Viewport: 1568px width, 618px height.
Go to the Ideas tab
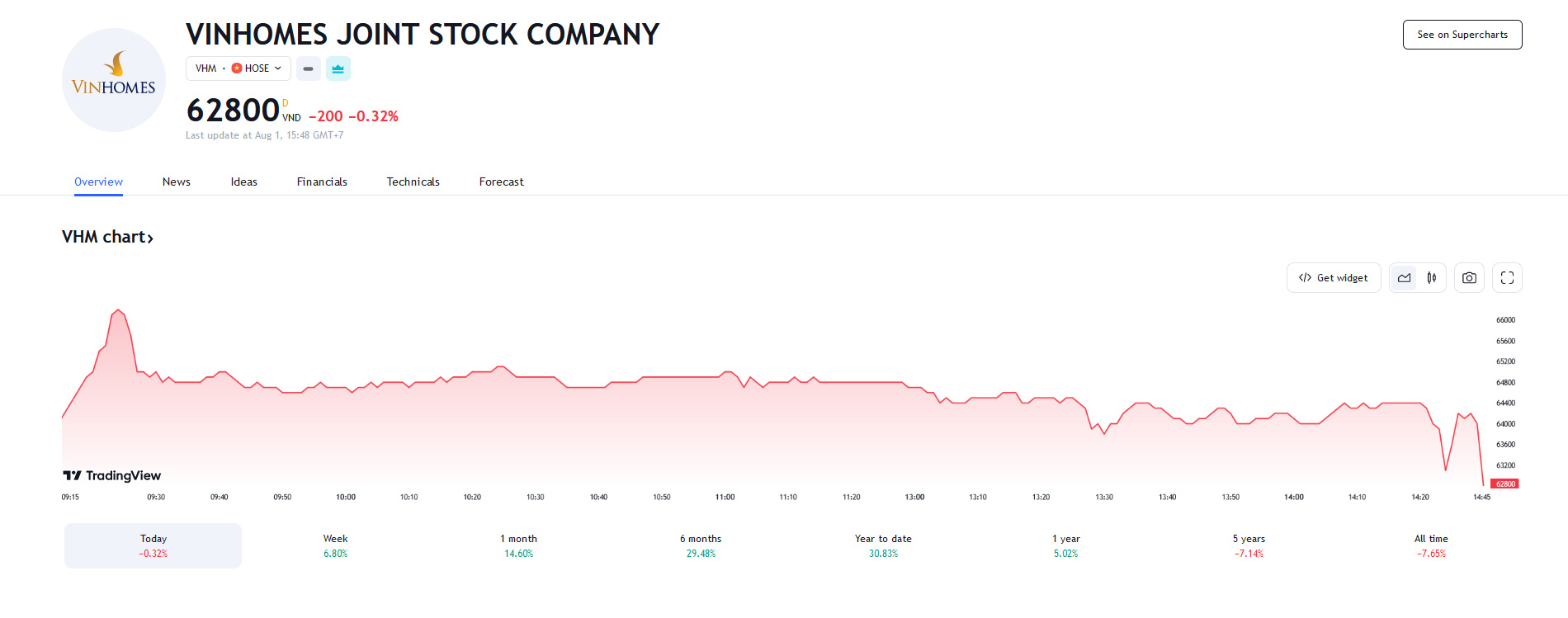[244, 182]
